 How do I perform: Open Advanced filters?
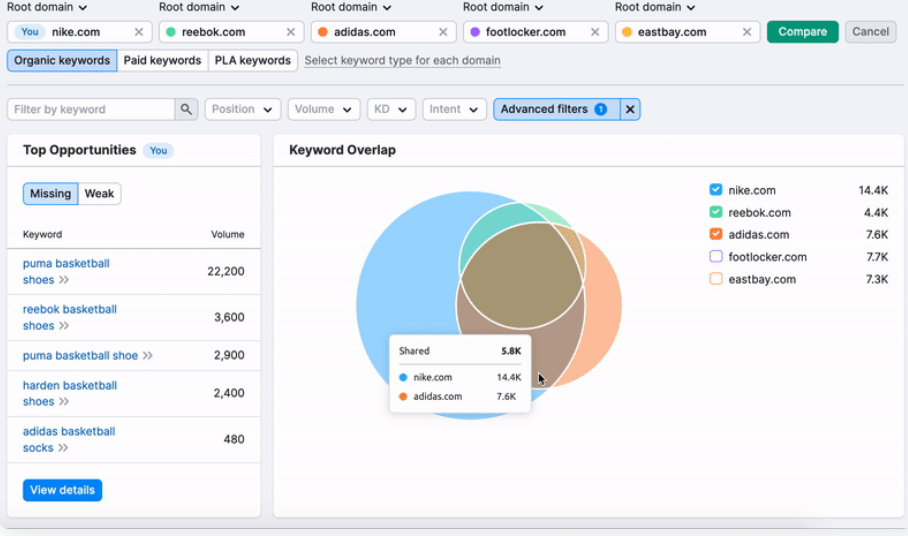coord(556,109)
